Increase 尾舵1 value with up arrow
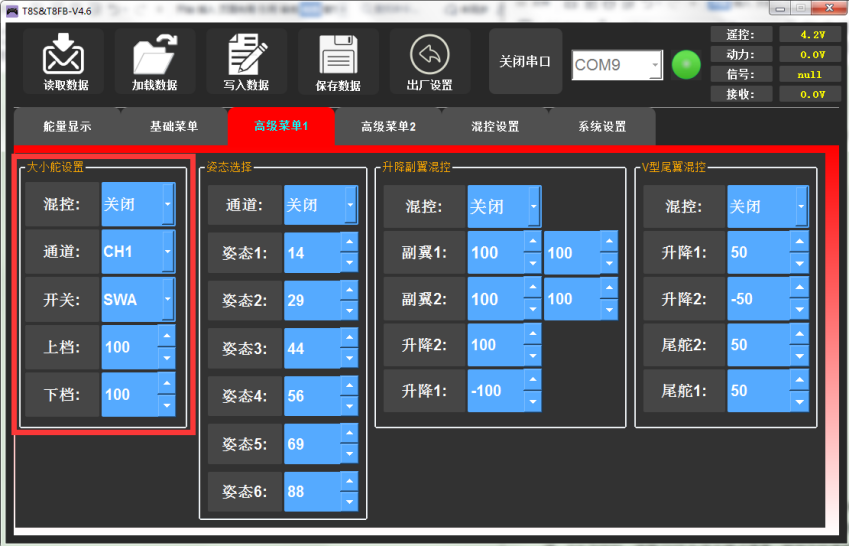The height and width of the screenshot is (546, 849). [x=798, y=381]
